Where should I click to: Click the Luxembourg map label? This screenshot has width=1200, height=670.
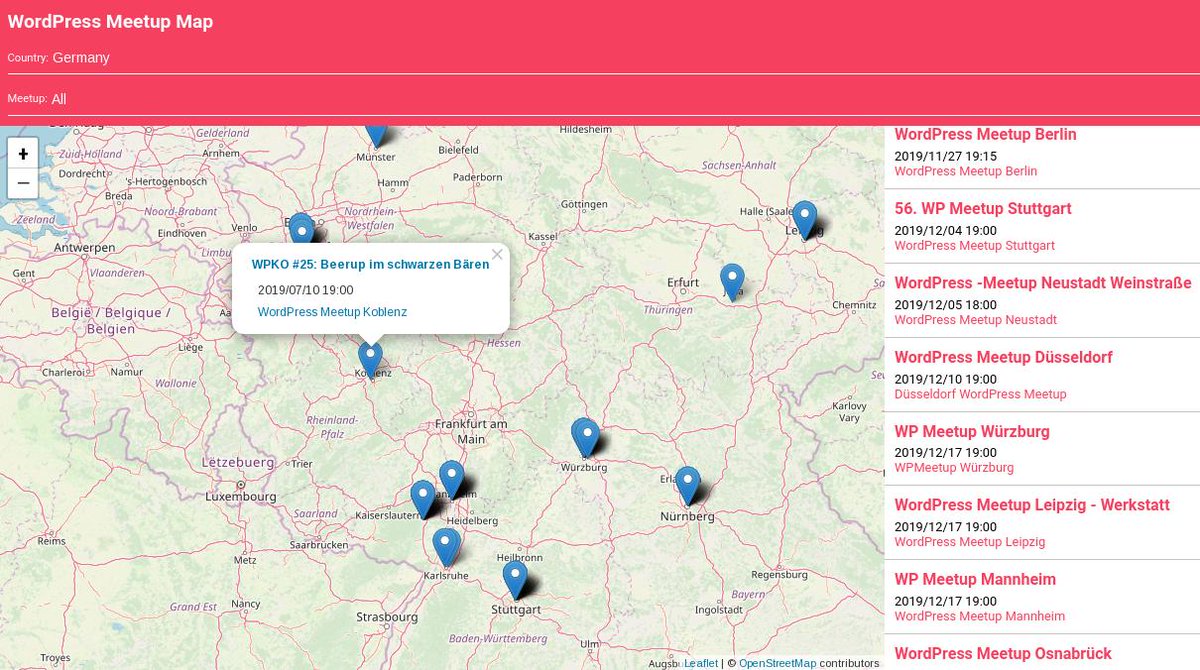point(240,496)
